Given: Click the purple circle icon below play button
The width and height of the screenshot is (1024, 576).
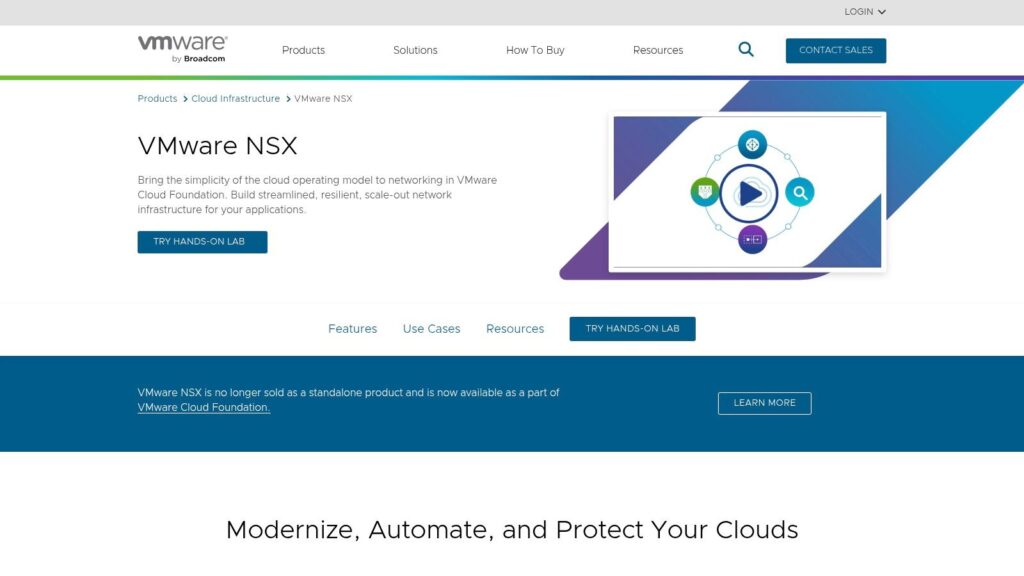Looking at the screenshot, I should point(752,239).
